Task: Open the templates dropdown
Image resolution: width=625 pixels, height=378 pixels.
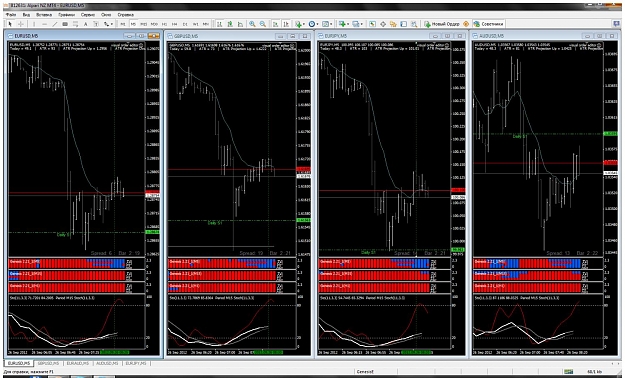Action: [328, 24]
